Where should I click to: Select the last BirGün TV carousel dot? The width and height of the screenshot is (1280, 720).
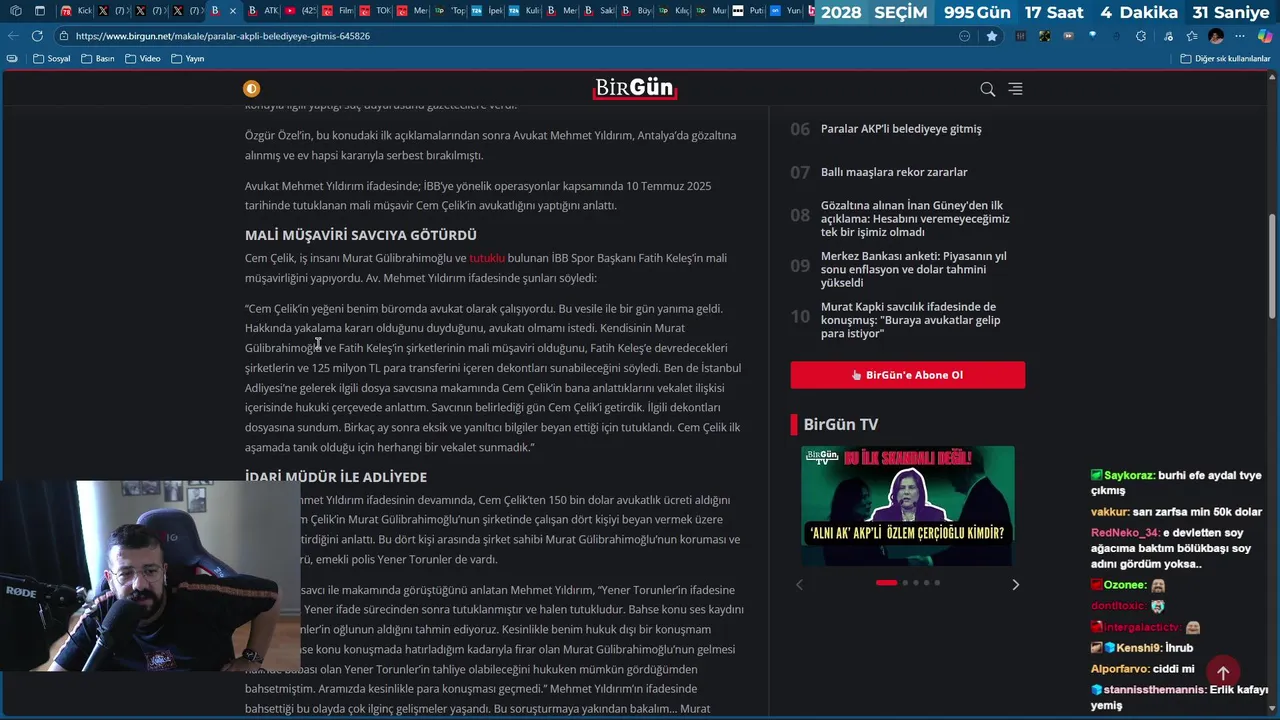pyautogui.click(x=937, y=582)
